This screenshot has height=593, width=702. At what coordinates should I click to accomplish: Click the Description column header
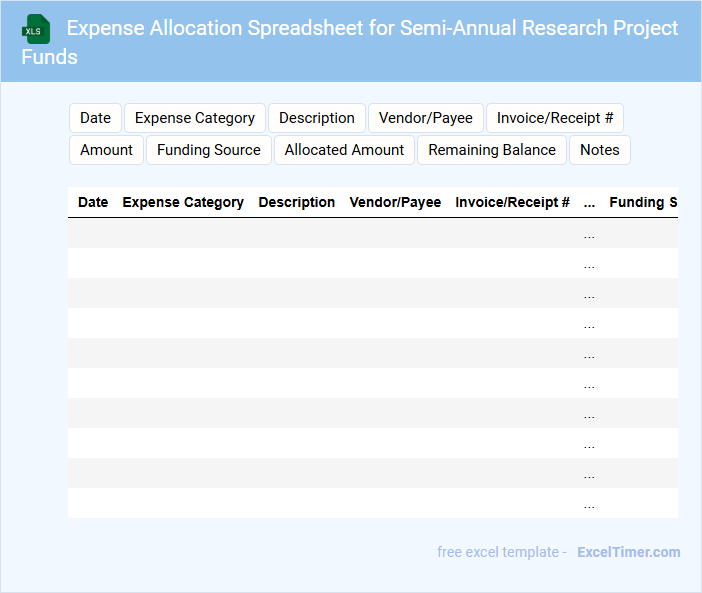click(297, 202)
